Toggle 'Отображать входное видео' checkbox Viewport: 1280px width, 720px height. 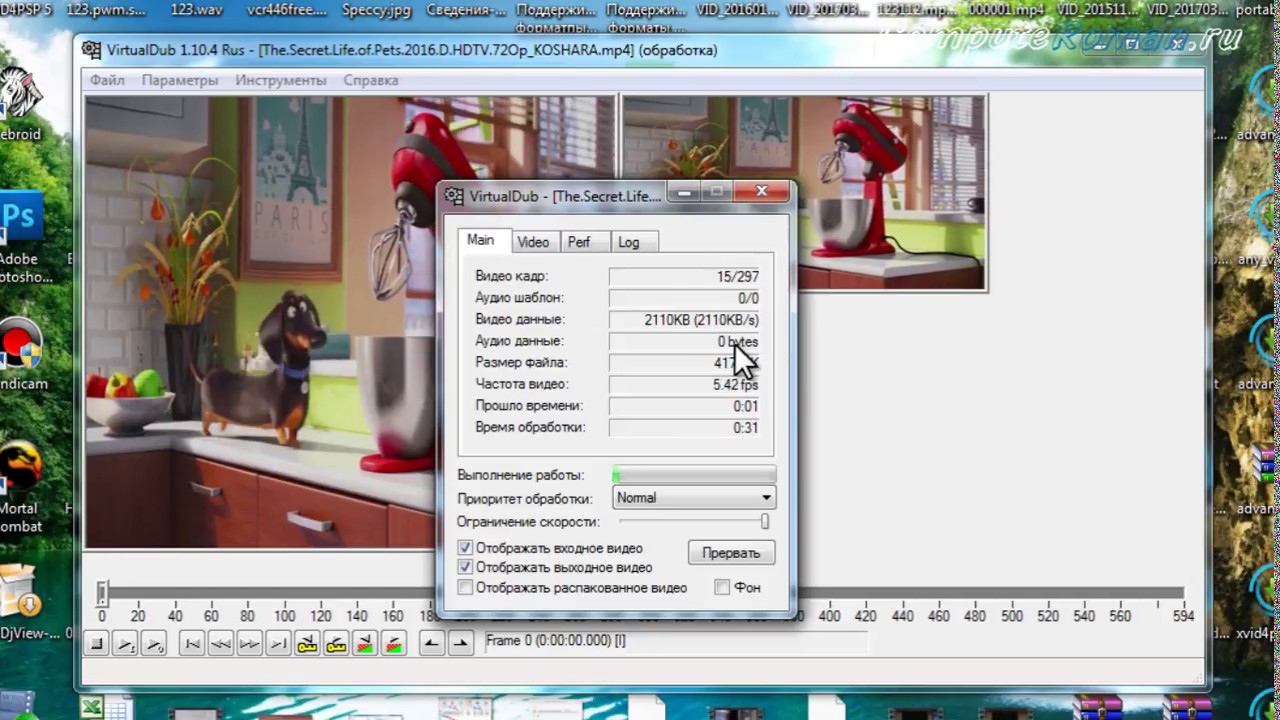pyautogui.click(x=465, y=548)
